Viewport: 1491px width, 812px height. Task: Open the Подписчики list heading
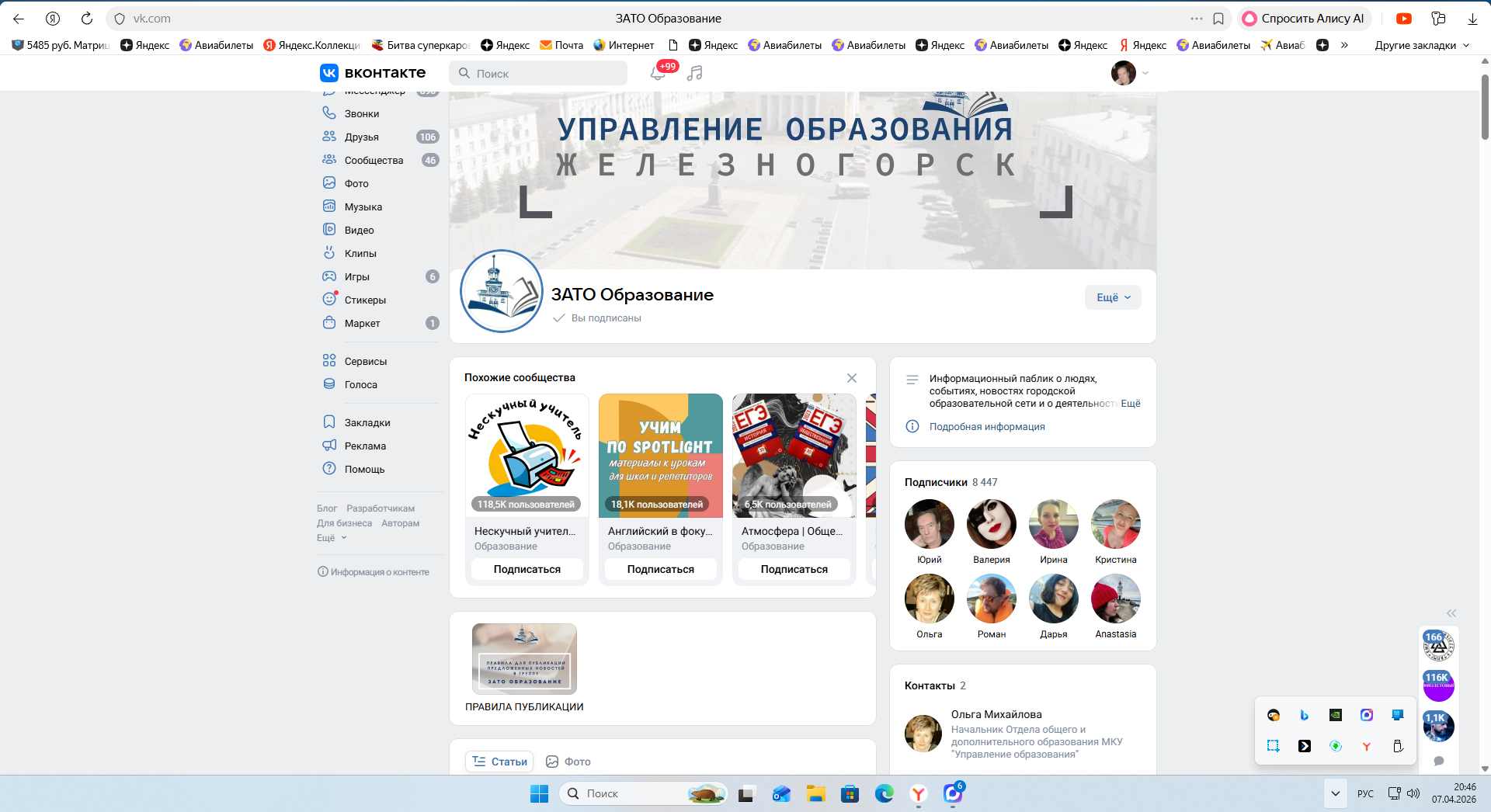[936, 482]
